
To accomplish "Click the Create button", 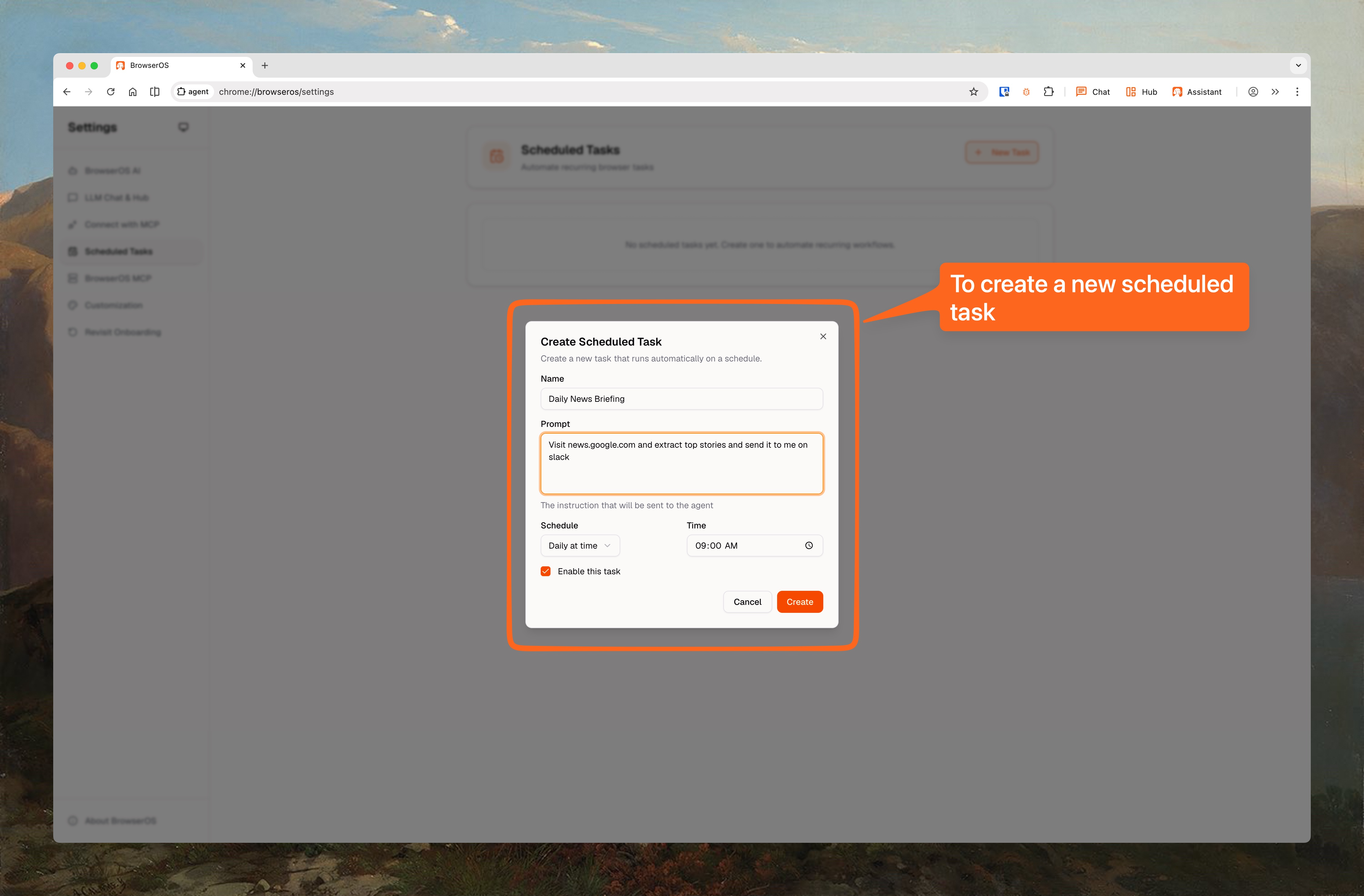I will (799, 602).
